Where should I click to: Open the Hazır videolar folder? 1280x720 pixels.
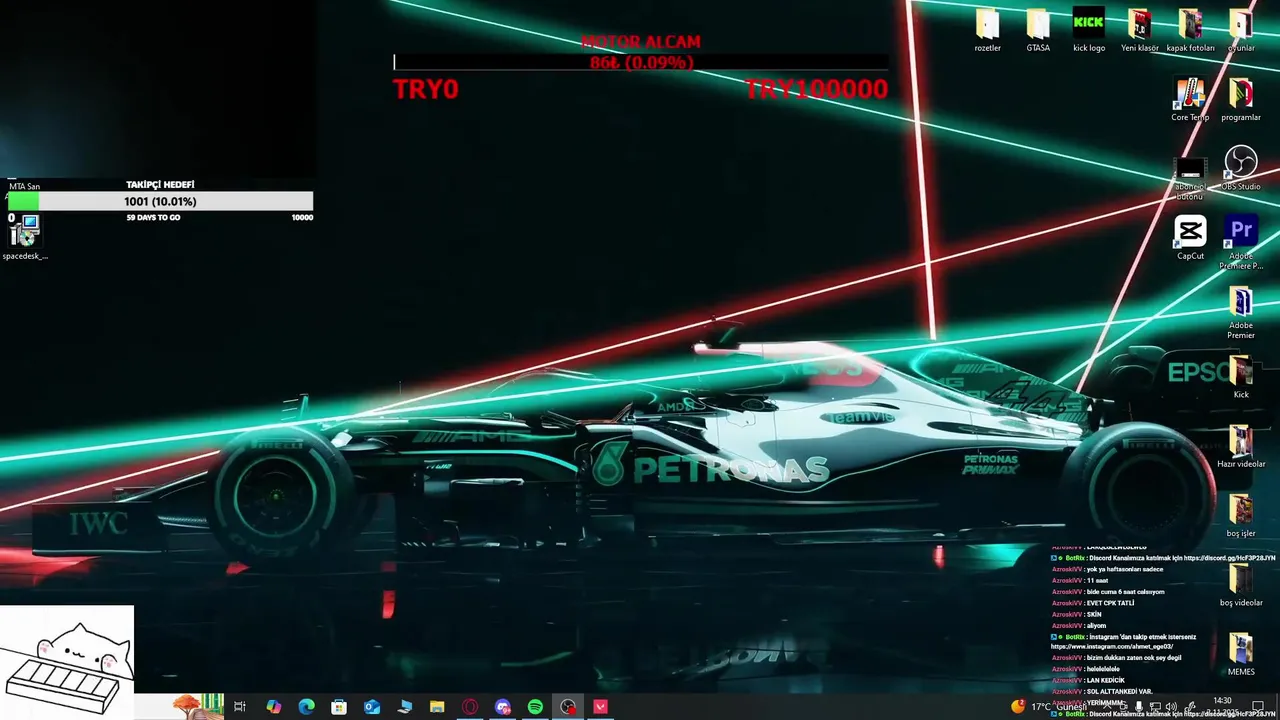(1241, 446)
